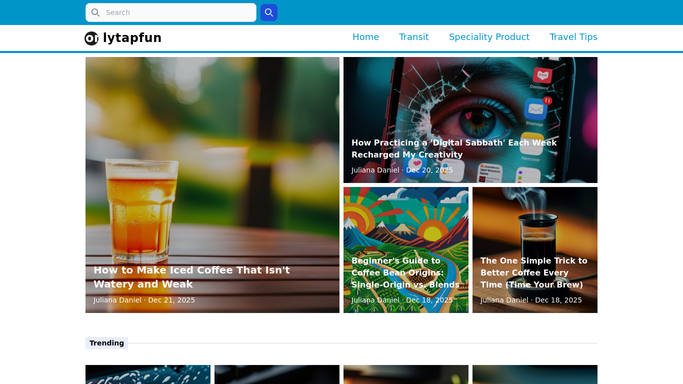683x384 pixels.
Task: Click the Trending section label
Action: pyautogui.click(x=107, y=343)
